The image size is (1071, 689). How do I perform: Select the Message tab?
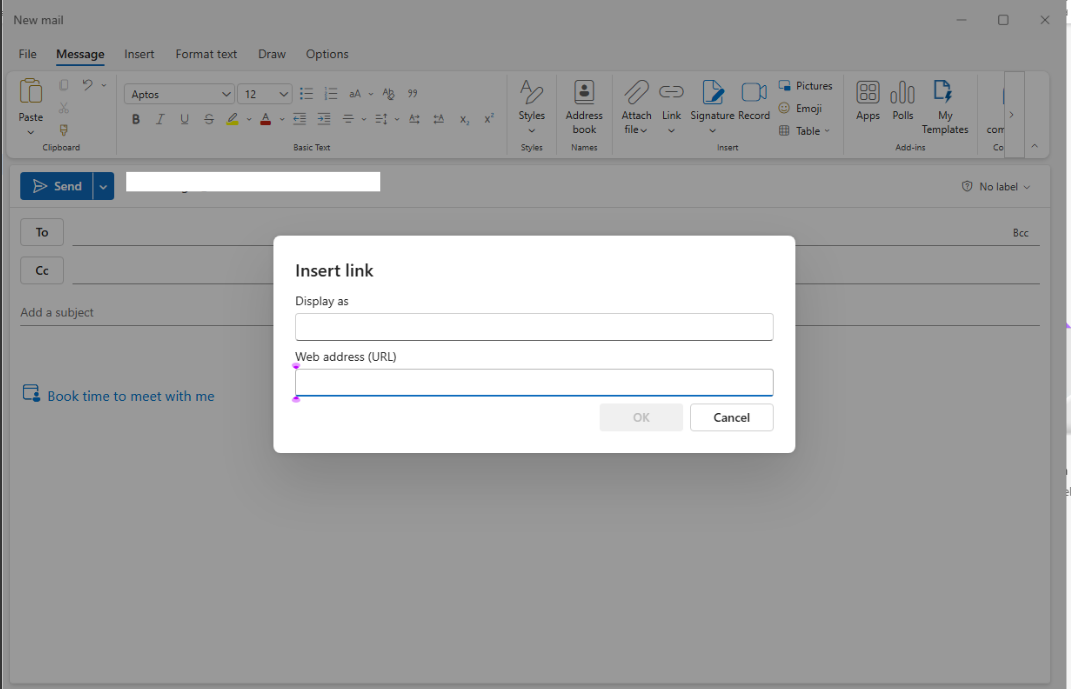(x=80, y=54)
